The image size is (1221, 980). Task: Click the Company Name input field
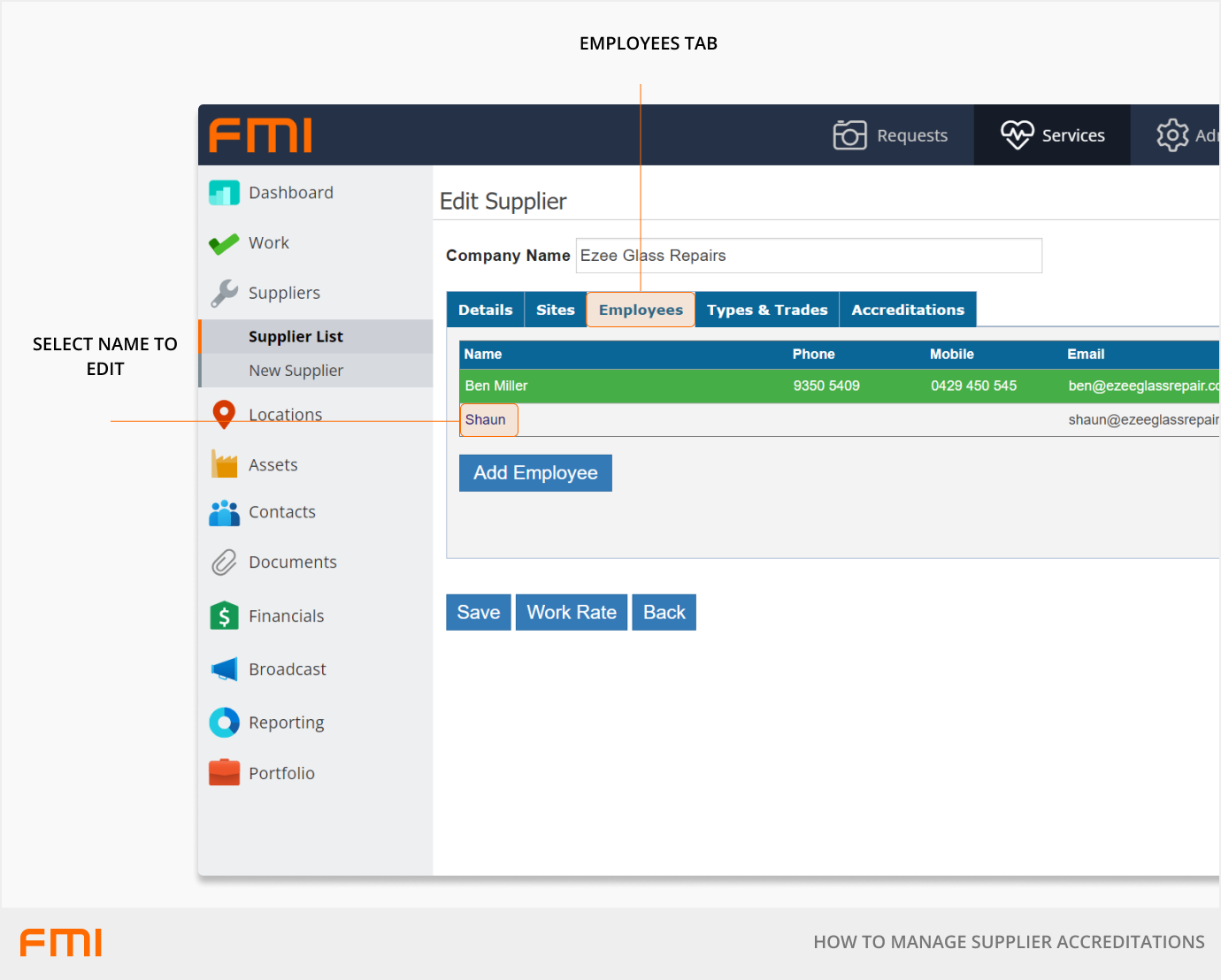(x=808, y=256)
